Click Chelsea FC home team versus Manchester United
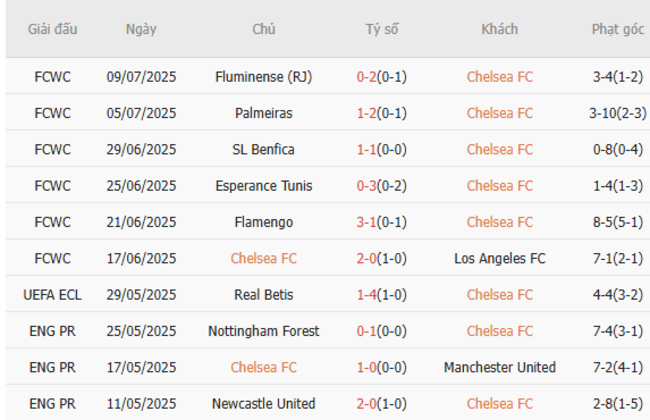The image size is (650, 420). (264, 367)
